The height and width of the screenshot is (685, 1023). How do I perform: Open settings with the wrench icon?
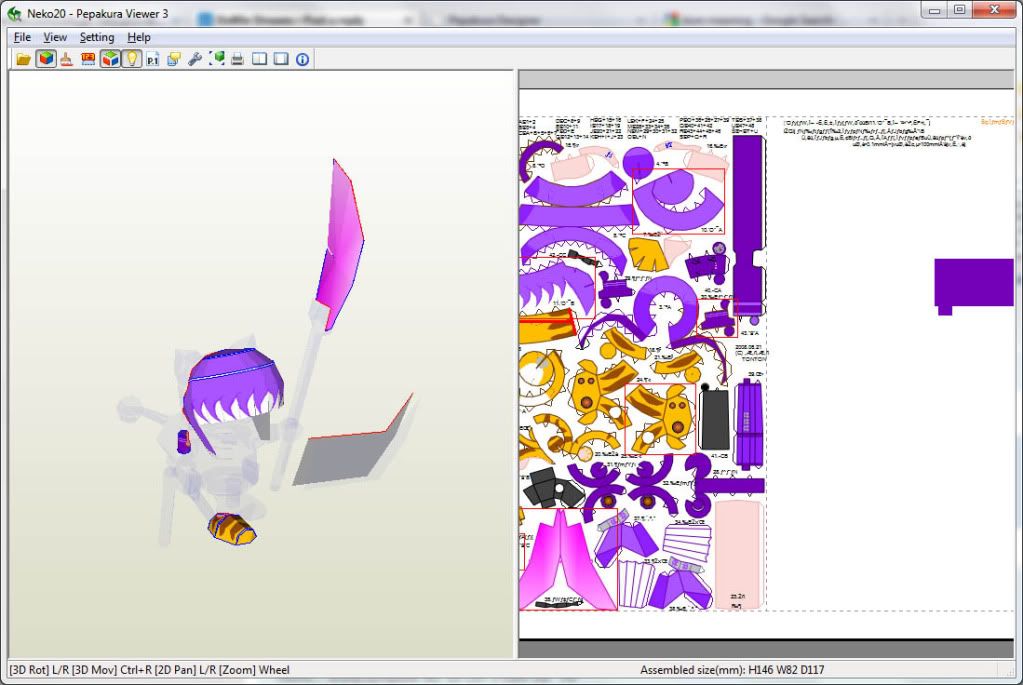click(196, 59)
